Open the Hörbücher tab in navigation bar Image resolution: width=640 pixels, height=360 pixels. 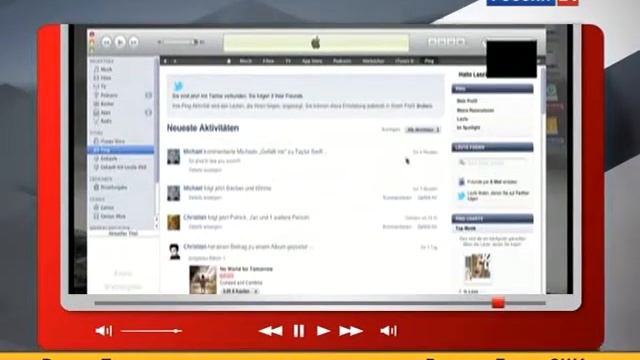(x=373, y=61)
